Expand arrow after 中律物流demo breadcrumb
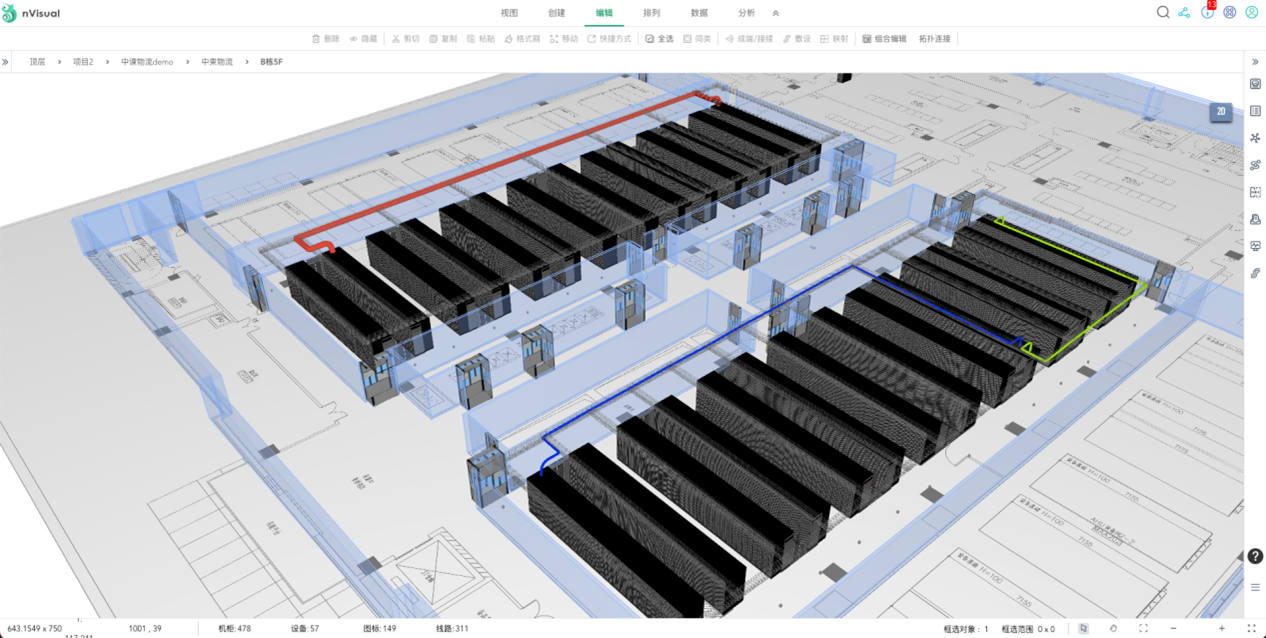This screenshot has height=638, width=1266. pyautogui.click(x=187, y=62)
